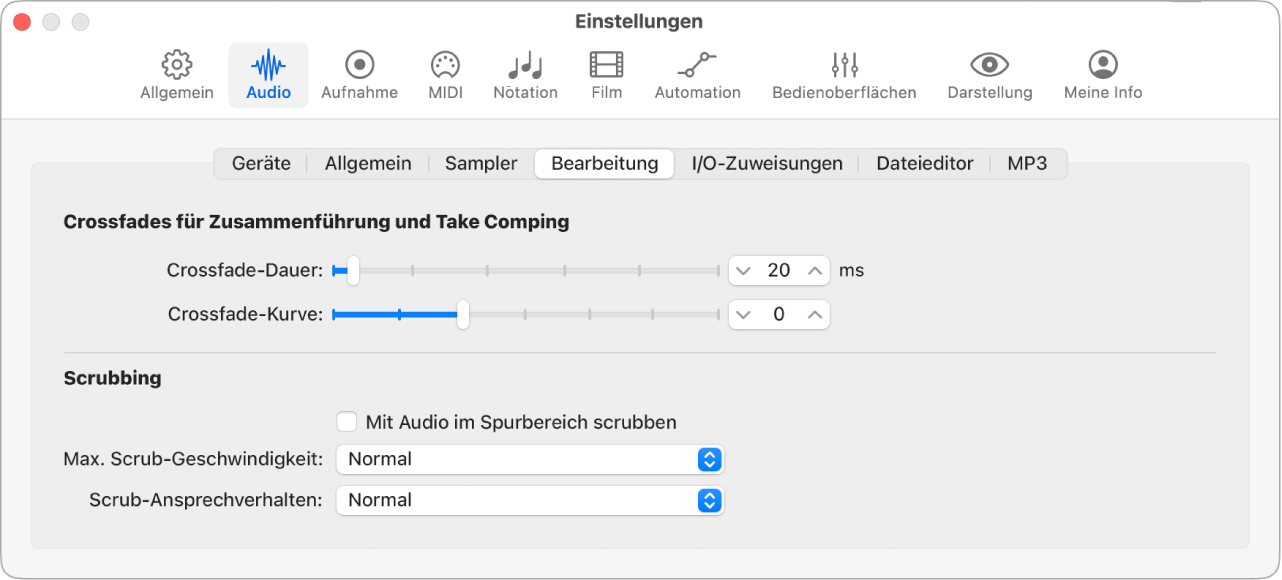Increase Crossfade-Dauer with the up stepper
1282x580 pixels.
814,270
